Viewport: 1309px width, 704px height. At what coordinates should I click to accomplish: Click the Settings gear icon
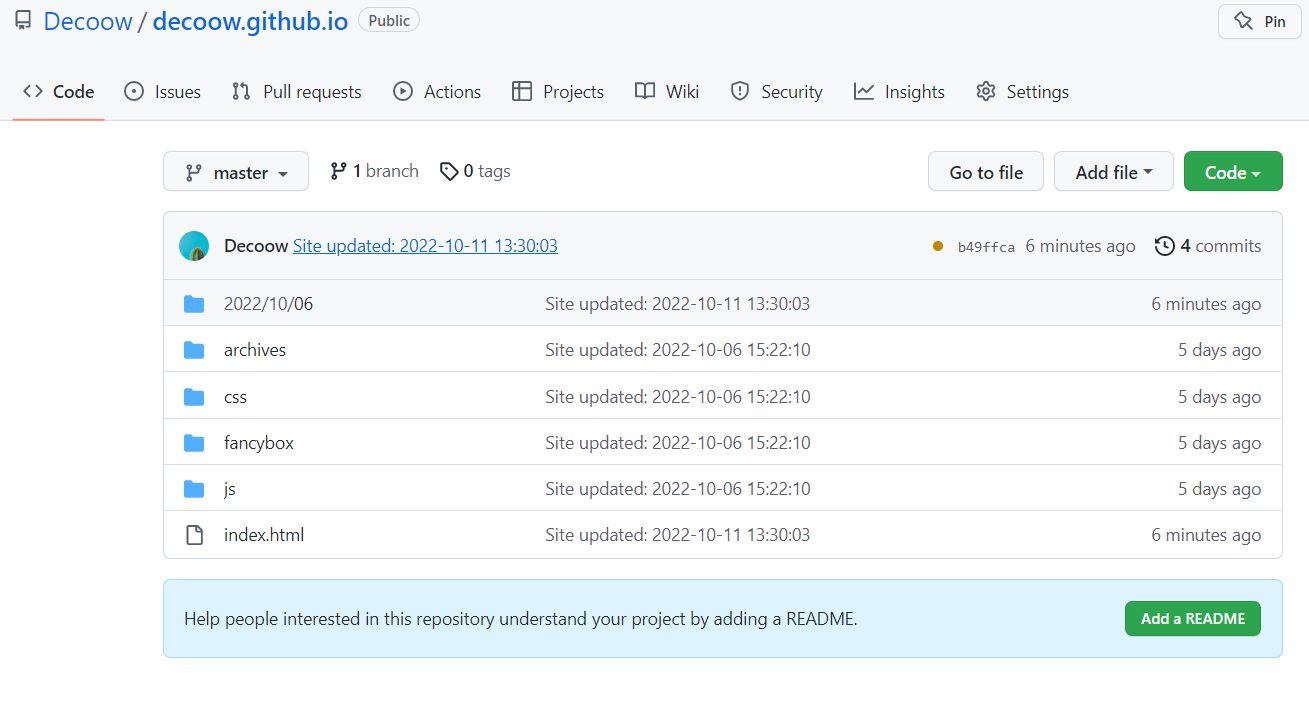click(x=986, y=91)
